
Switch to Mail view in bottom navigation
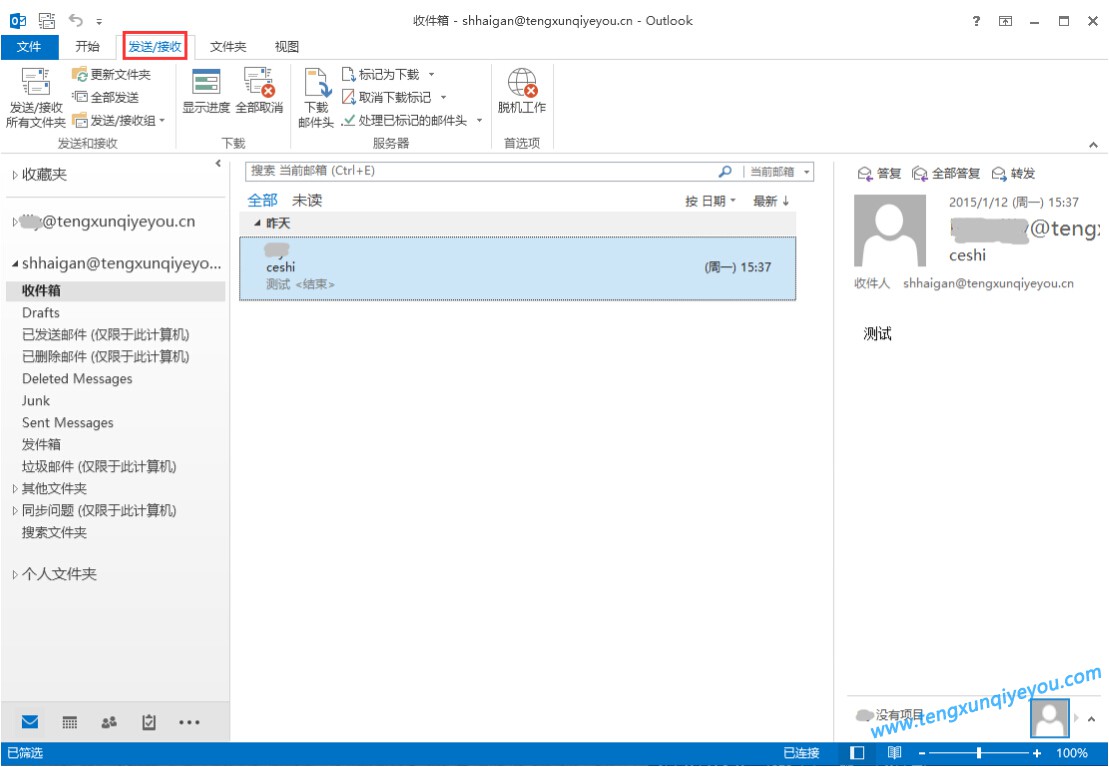(x=30, y=722)
